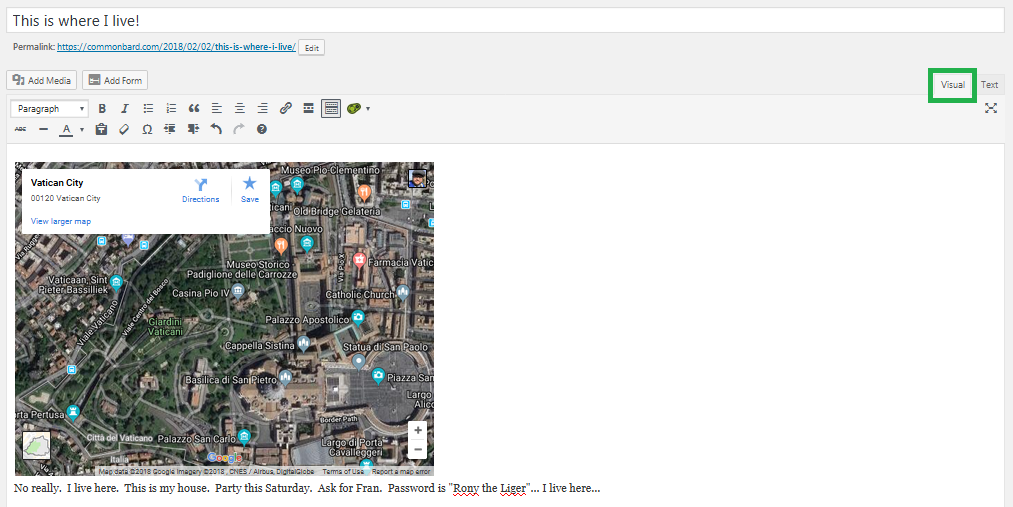
Task: Zoom in on the map
Action: point(418,430)
